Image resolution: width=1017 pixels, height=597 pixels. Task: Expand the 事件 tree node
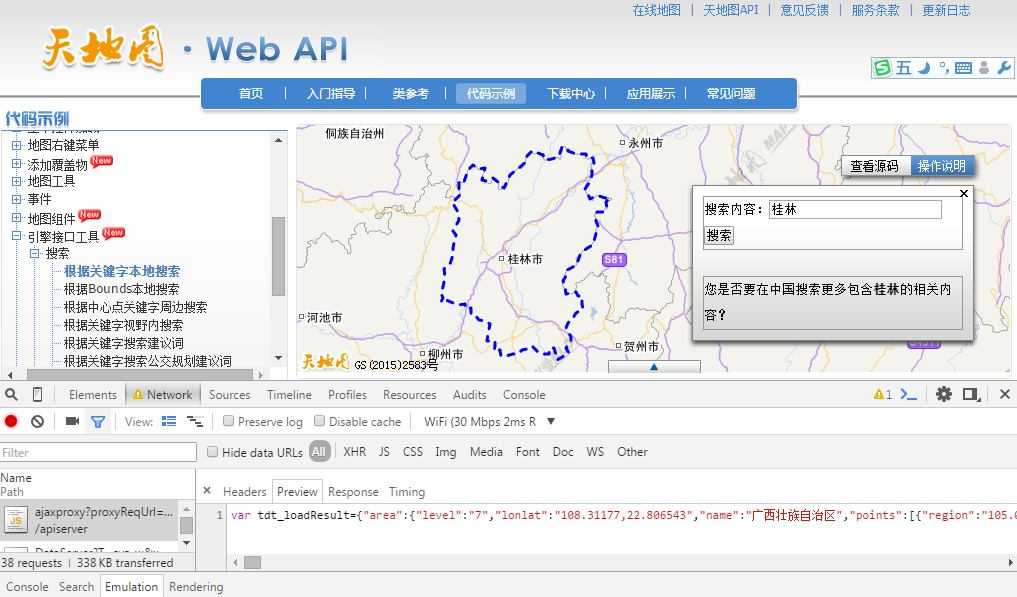pyautogui.click(x=16, y=199)
